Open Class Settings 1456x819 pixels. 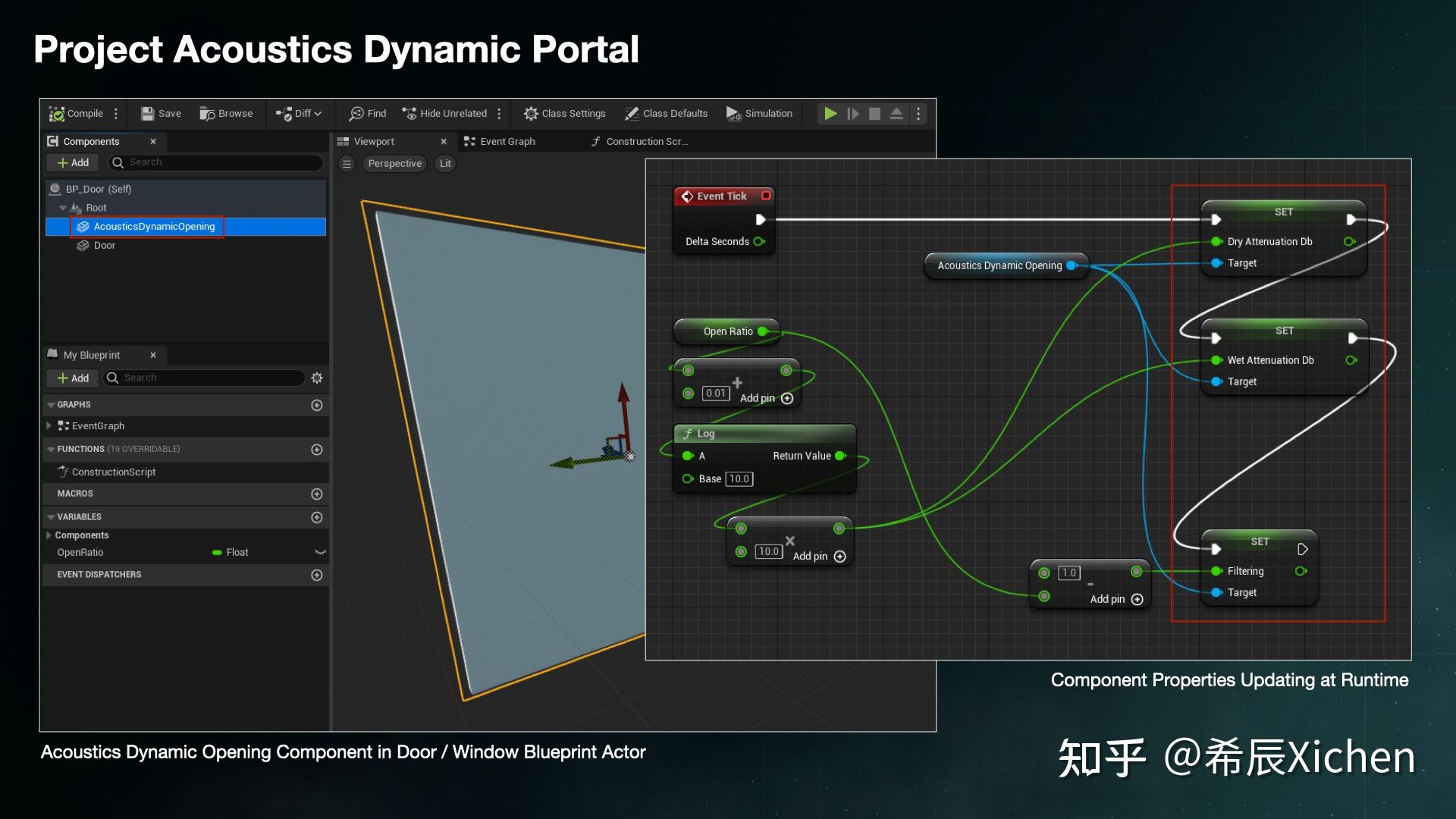[x=564, y=113]
